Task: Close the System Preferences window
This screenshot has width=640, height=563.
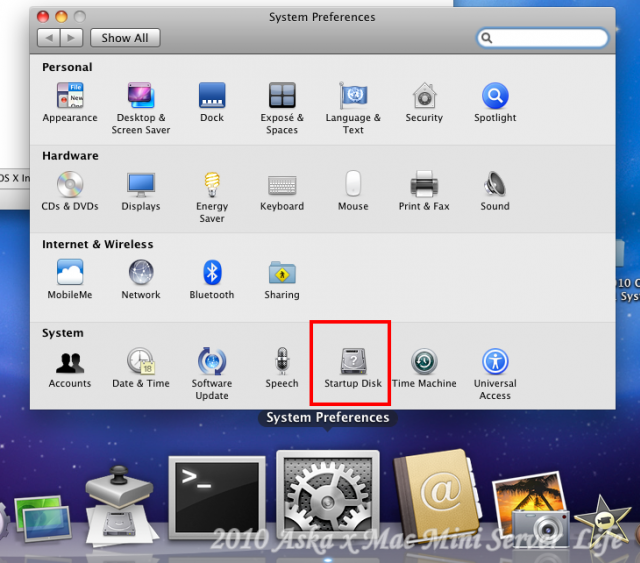Action: click(x=43, y=17)
